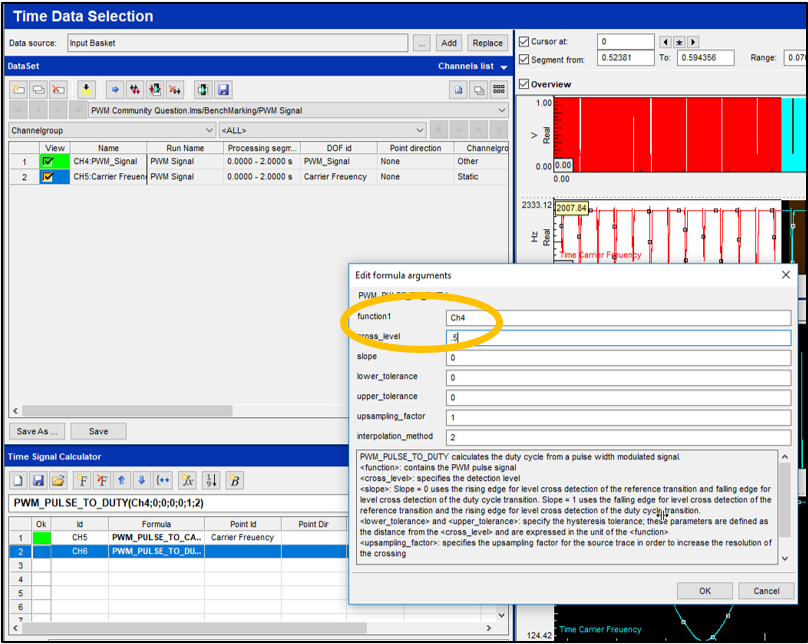Viewport: 808px width, 644px height.
Task: Move formula down with blue down arrow
Action: coord(142,481)
